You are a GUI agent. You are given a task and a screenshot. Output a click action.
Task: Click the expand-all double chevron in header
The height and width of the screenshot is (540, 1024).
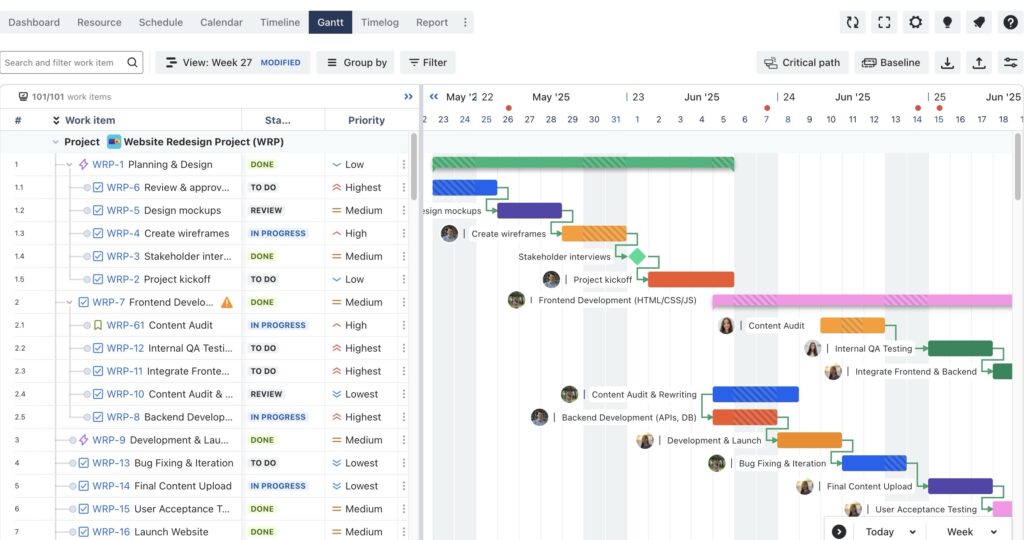[x=56, y=120]
